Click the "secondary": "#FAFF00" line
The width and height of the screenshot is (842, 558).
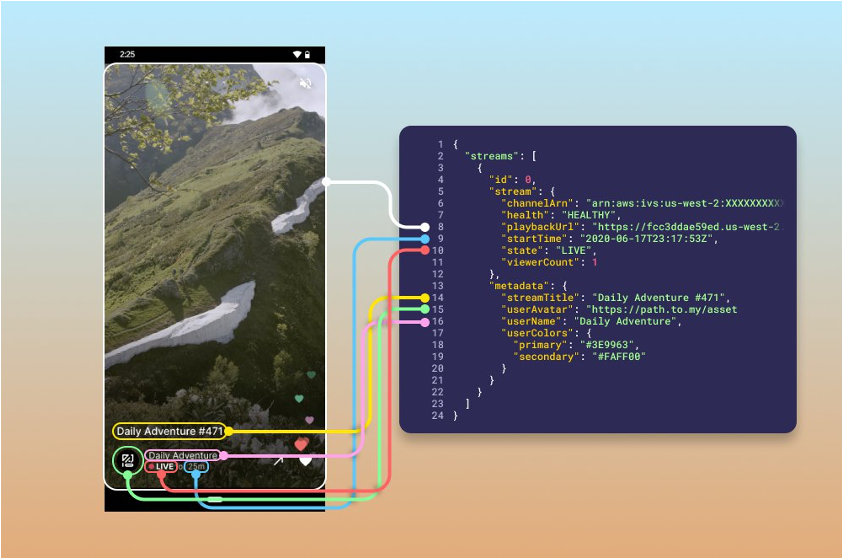coord(579,357)
